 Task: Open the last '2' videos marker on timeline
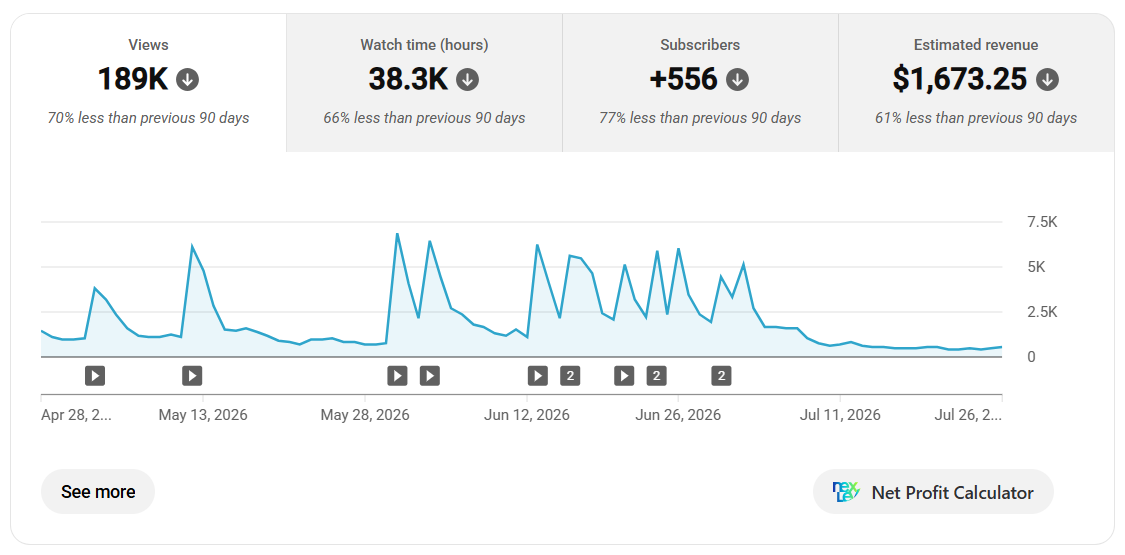tap(722, 375)
